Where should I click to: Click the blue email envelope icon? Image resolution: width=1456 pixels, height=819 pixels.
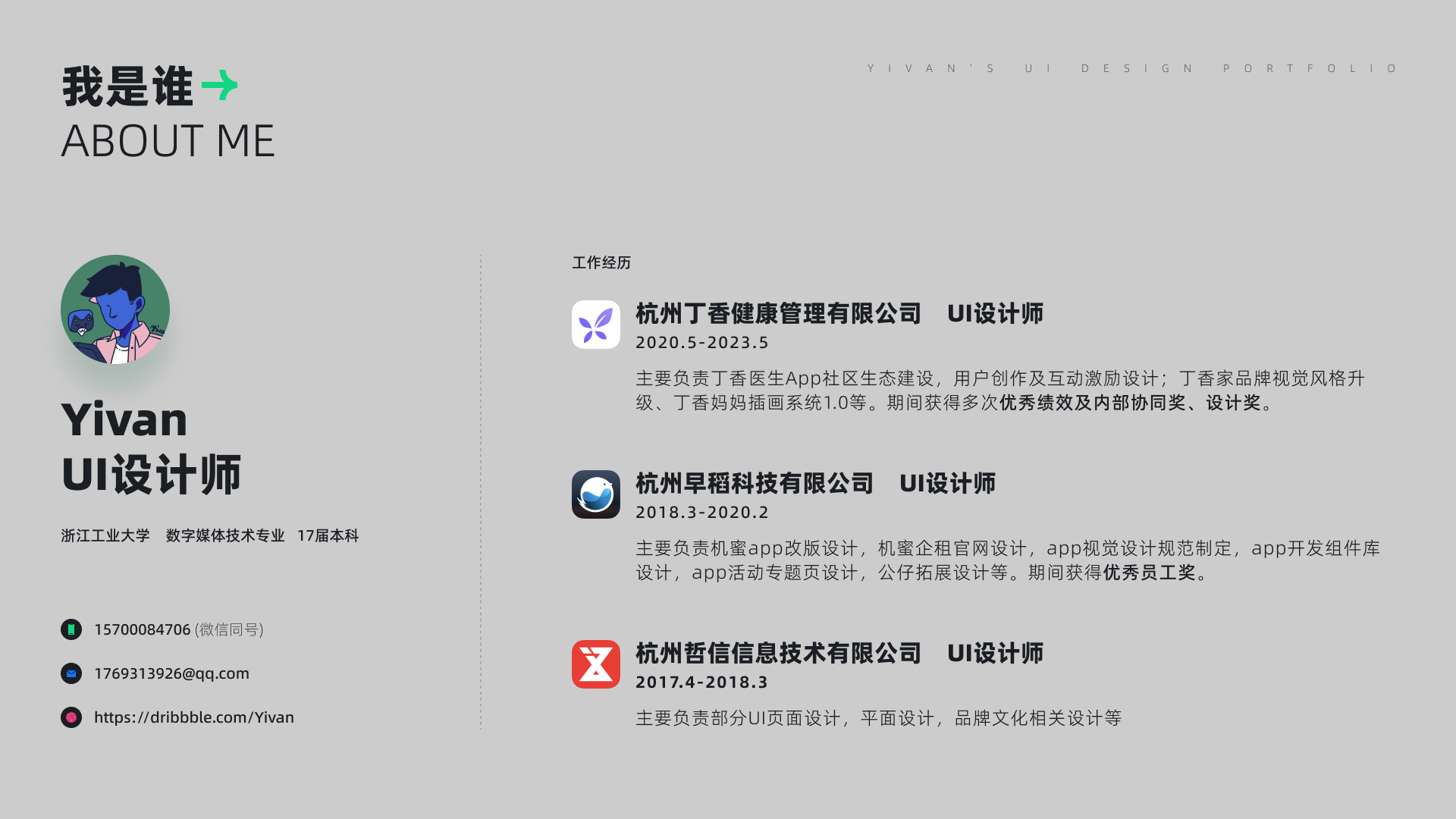tap(71, 673)
